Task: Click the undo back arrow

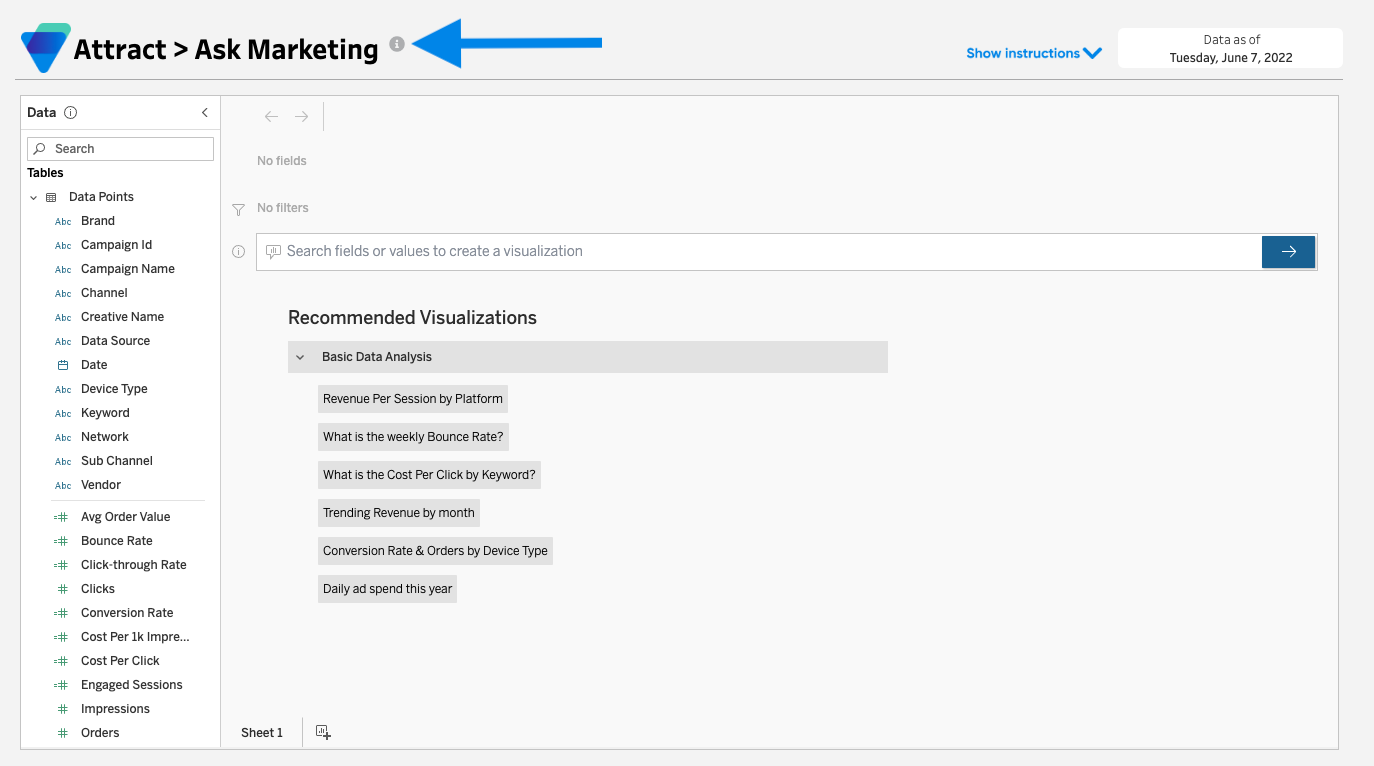Action: (271, 117)
